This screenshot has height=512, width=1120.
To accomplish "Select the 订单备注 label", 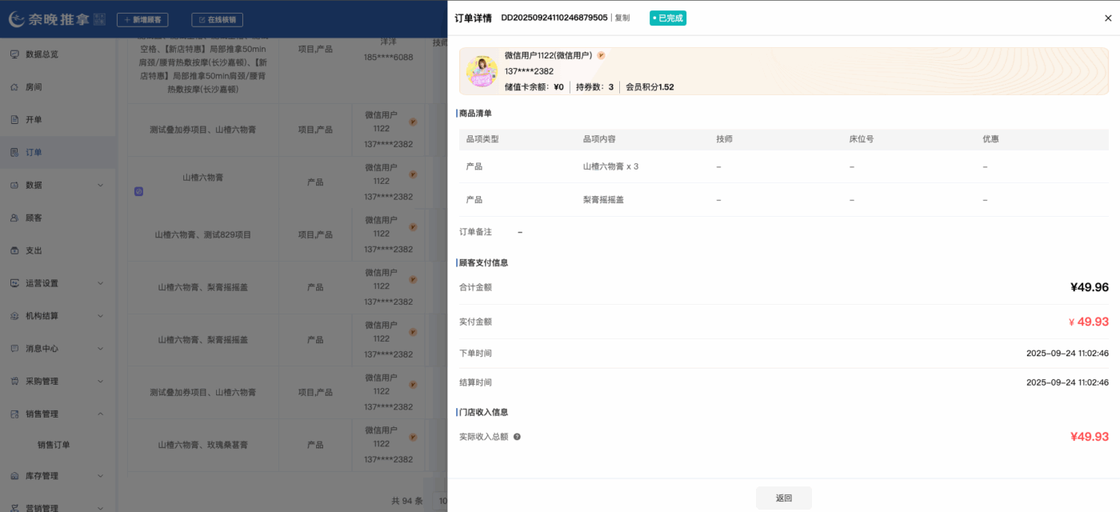I will point(476,232).
